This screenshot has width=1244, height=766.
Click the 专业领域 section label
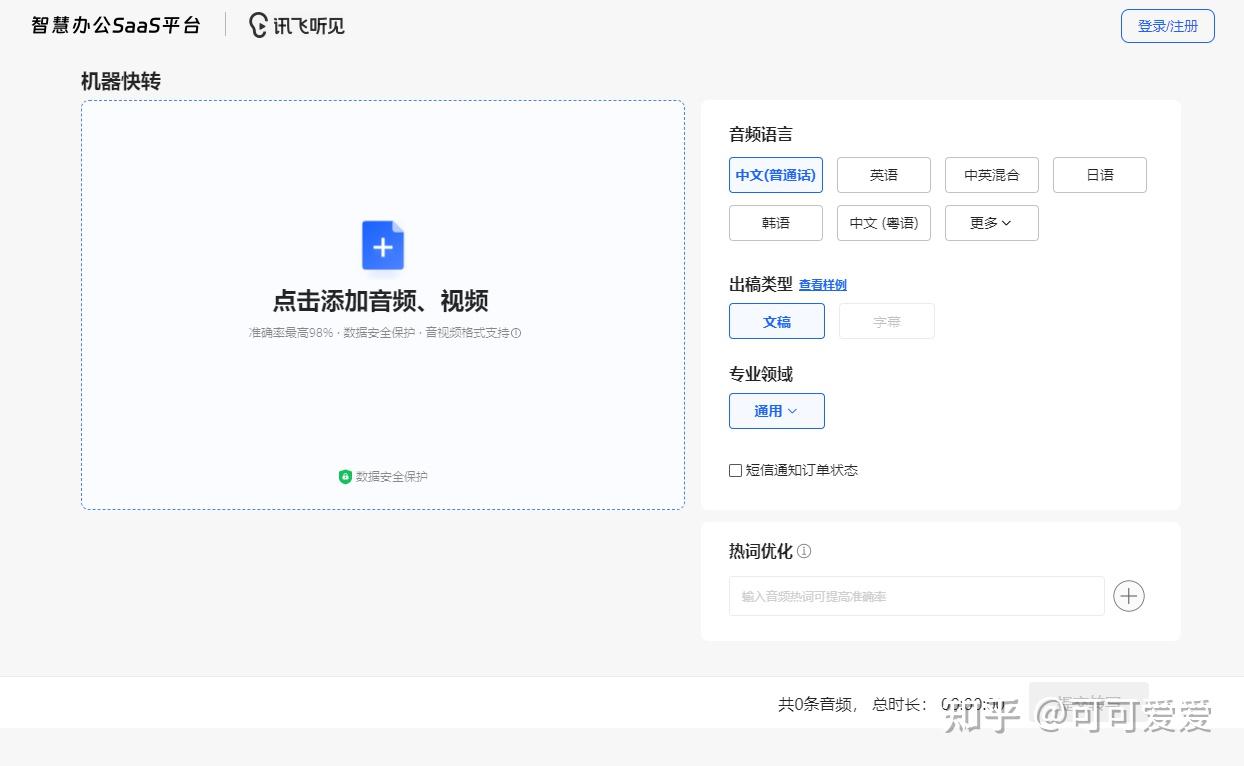(761, 374)
